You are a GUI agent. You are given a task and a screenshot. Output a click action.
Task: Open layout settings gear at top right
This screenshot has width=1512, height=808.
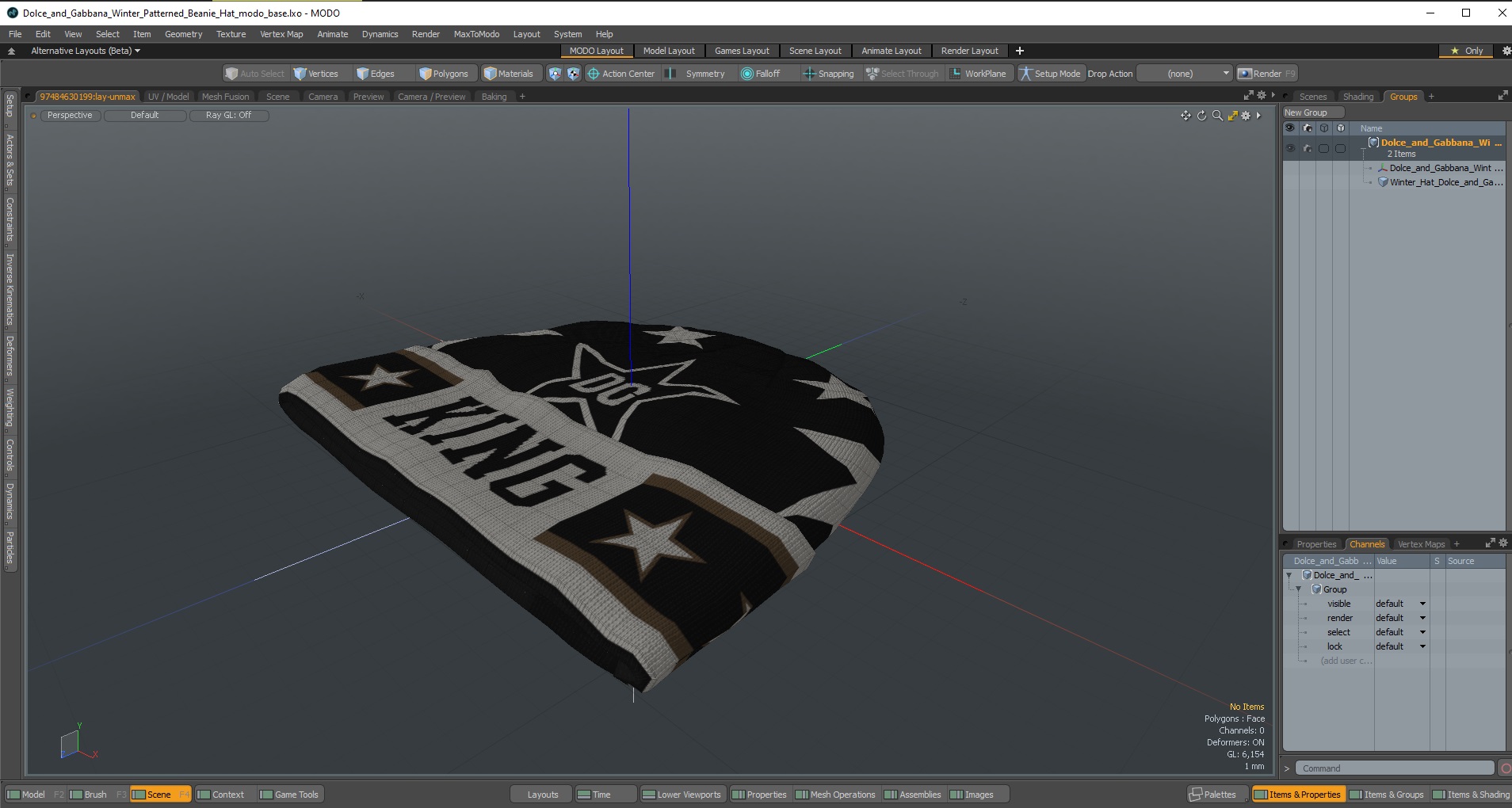(1506, 51)
